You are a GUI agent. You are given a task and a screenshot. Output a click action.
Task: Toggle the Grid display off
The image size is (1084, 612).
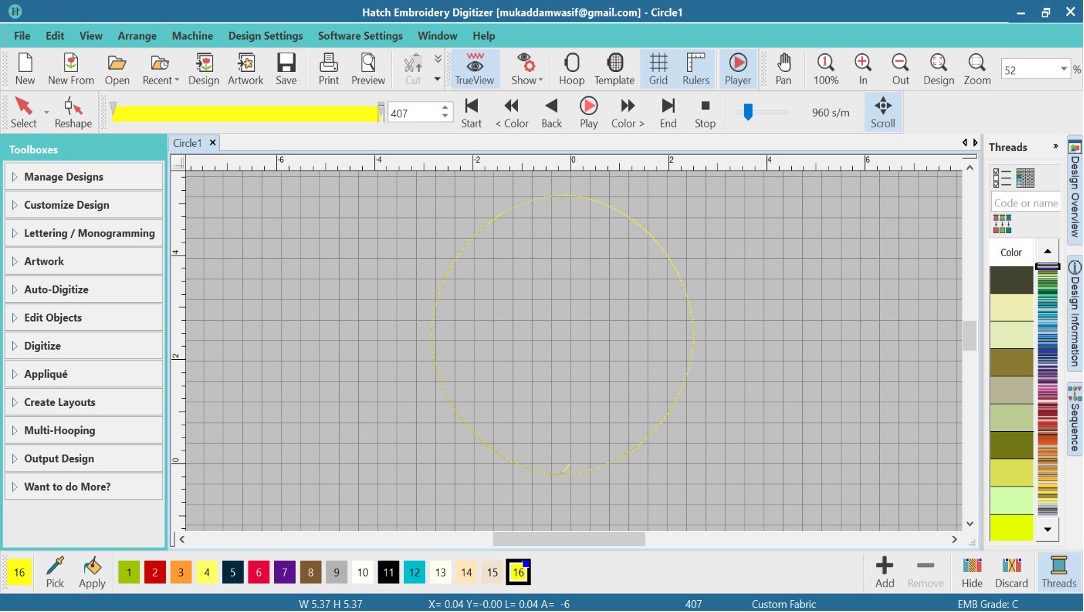tap(658, 68)
